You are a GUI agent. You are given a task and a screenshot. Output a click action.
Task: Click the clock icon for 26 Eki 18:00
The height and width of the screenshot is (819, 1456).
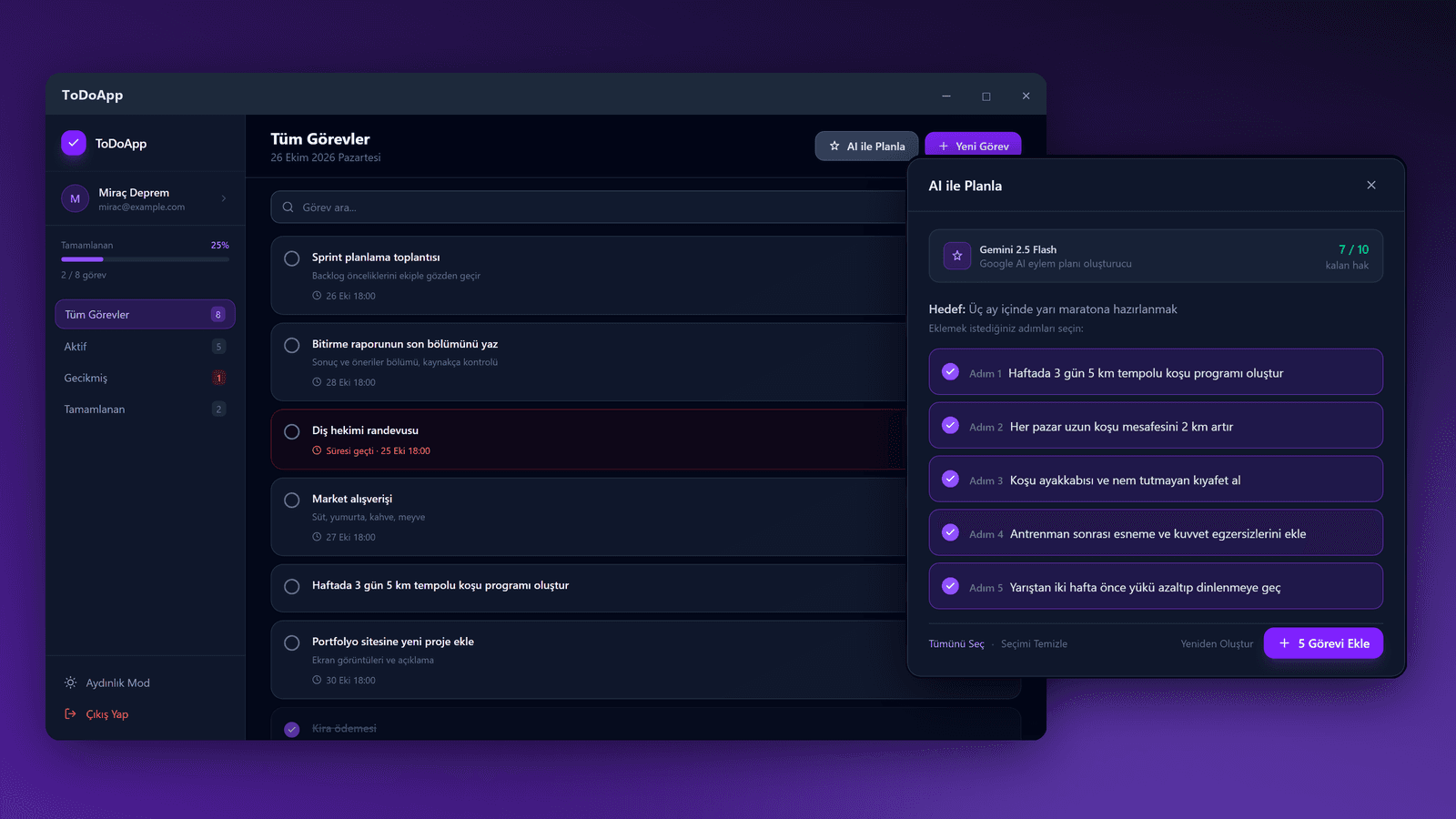(317, 296)
